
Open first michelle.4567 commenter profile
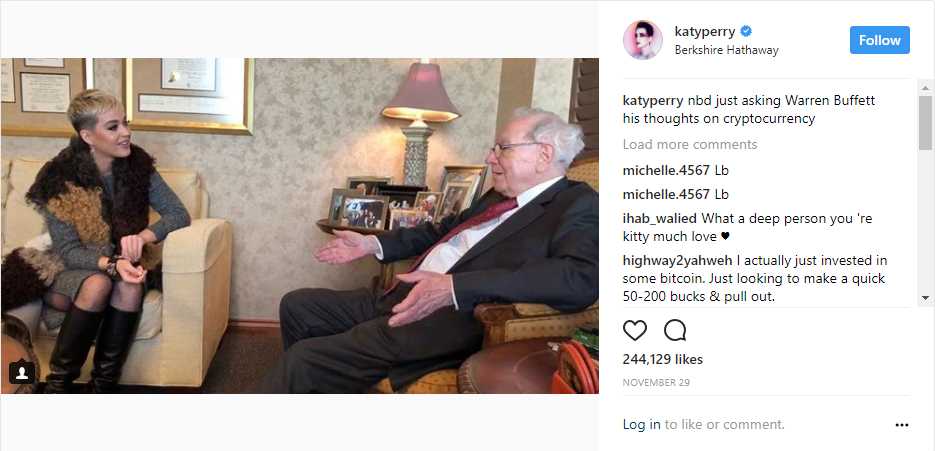(666, 171)
